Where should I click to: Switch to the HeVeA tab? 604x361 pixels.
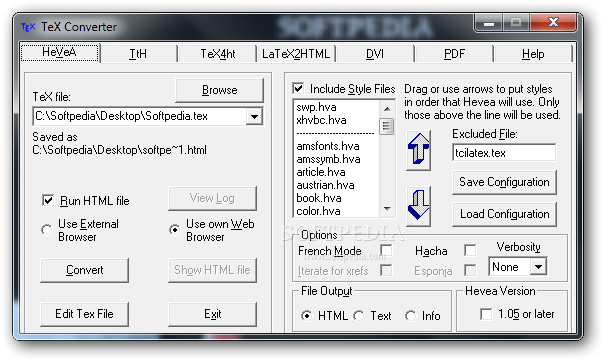click(x=60, y=52)
